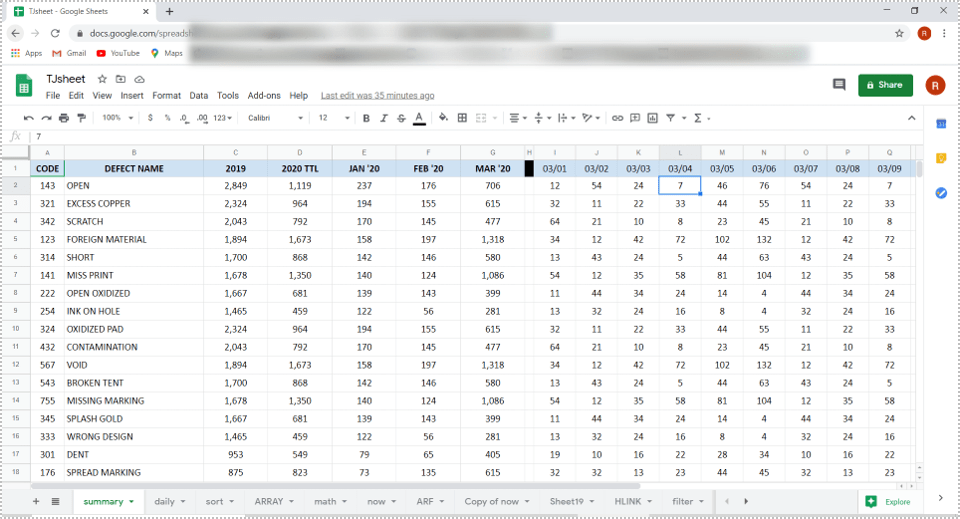Click the print icon in toolbar

(x=64, y=118)
